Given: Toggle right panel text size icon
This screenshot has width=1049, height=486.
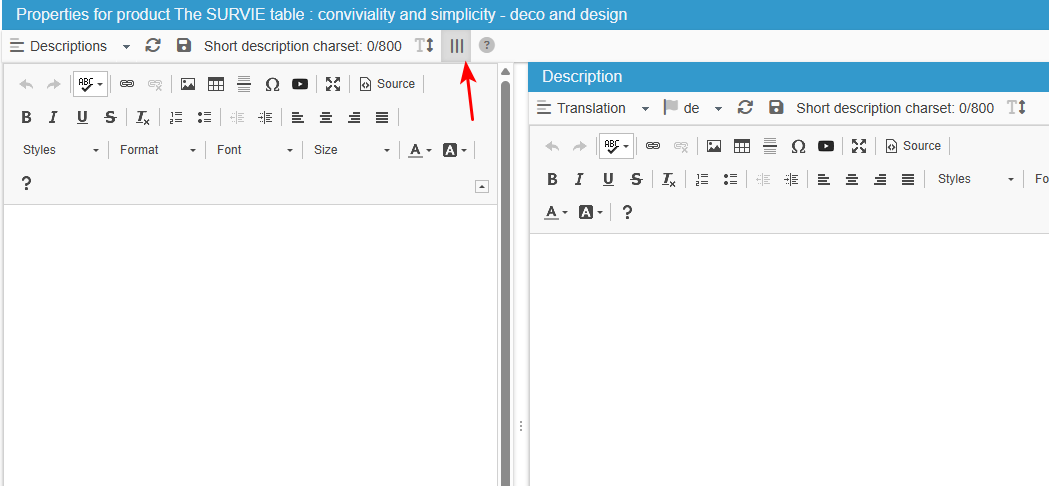Looking at the screenshot, I should click(1017, 108).
